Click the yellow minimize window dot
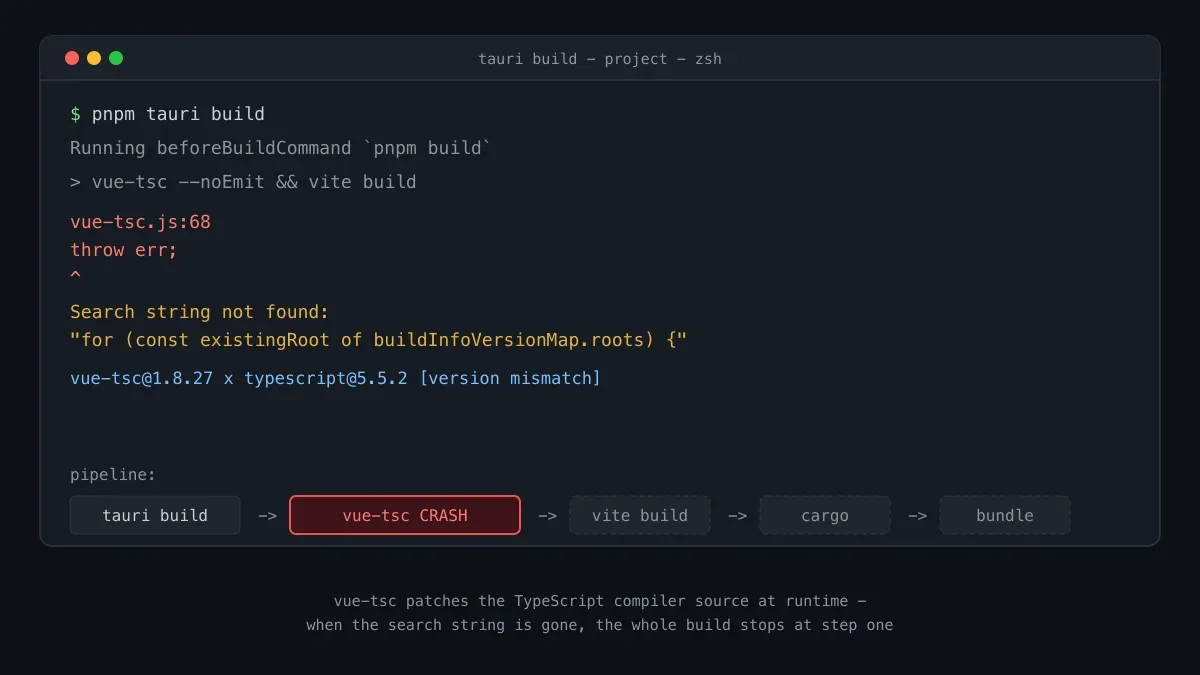The image size is (1200, 675). (94, 58)
